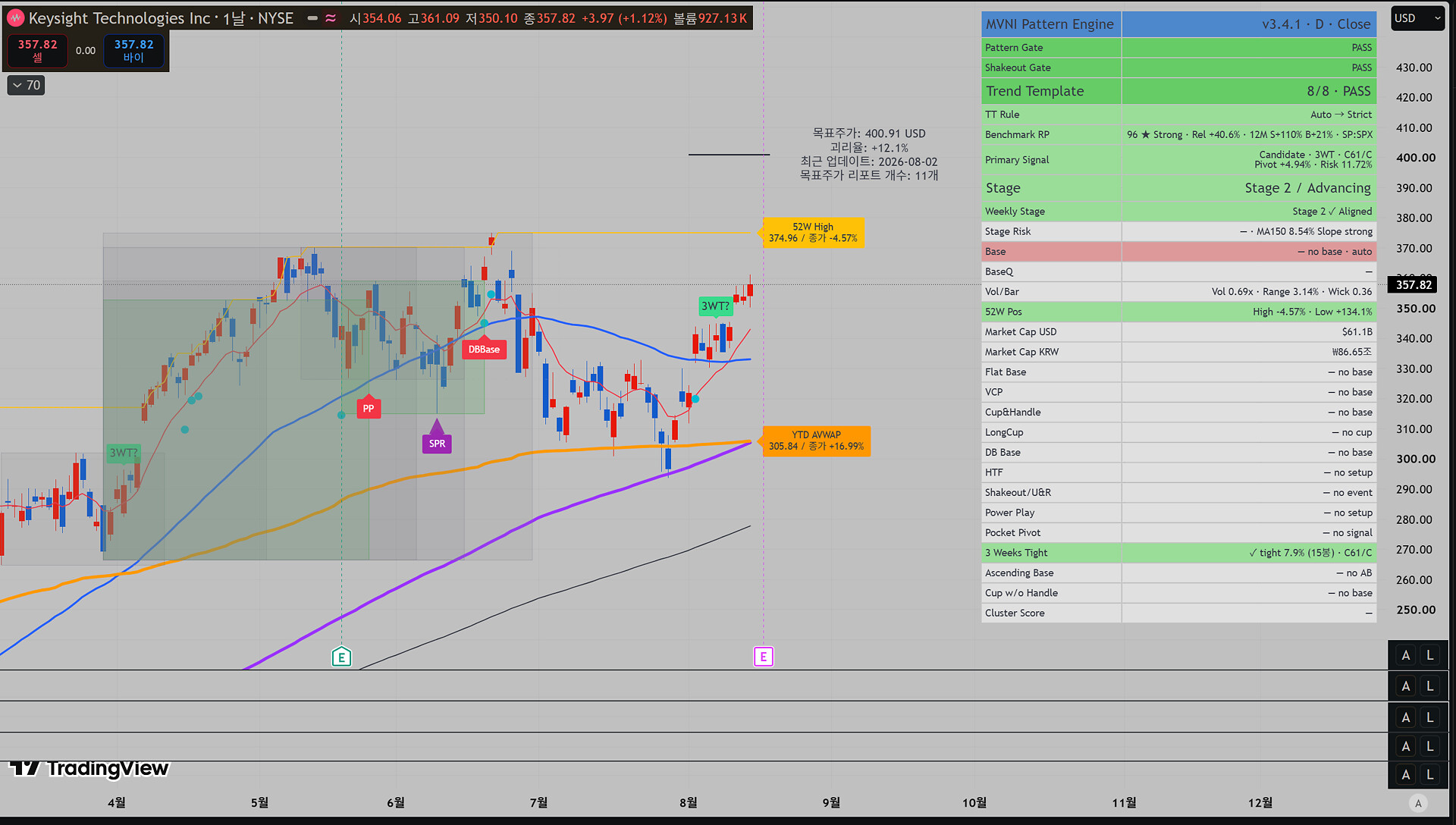The height and width of the screenshot is (825, 1456).
Task: Click the Stage 2 / Advancing value
Action: [x=1307, y=188]
